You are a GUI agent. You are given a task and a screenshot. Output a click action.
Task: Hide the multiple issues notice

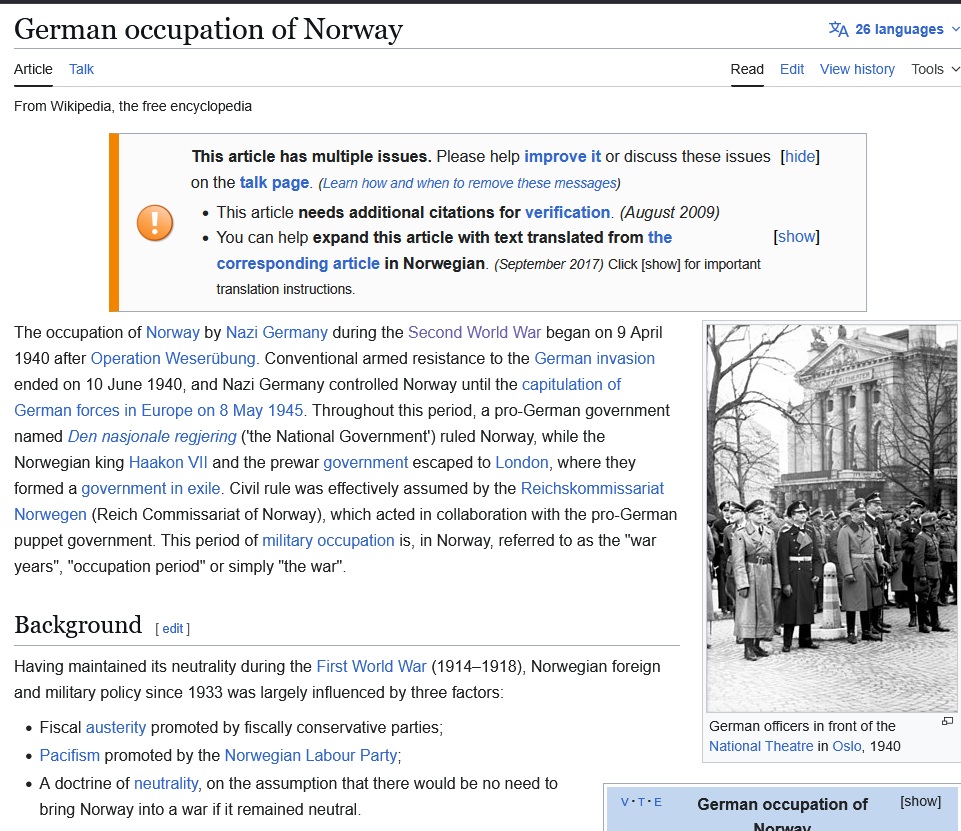tap(800, 156)
